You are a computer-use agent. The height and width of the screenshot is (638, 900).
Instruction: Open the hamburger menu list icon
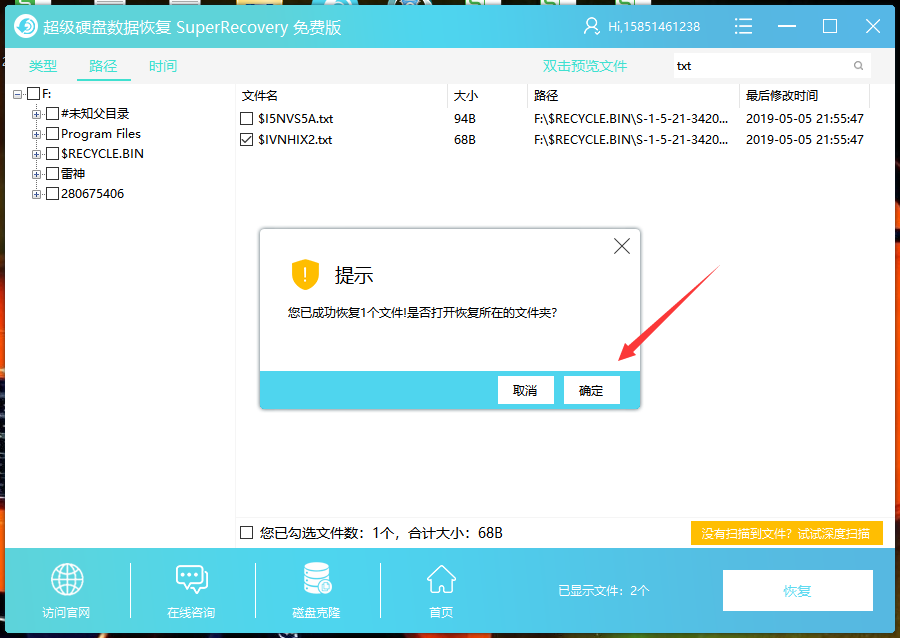coord(743,26)
